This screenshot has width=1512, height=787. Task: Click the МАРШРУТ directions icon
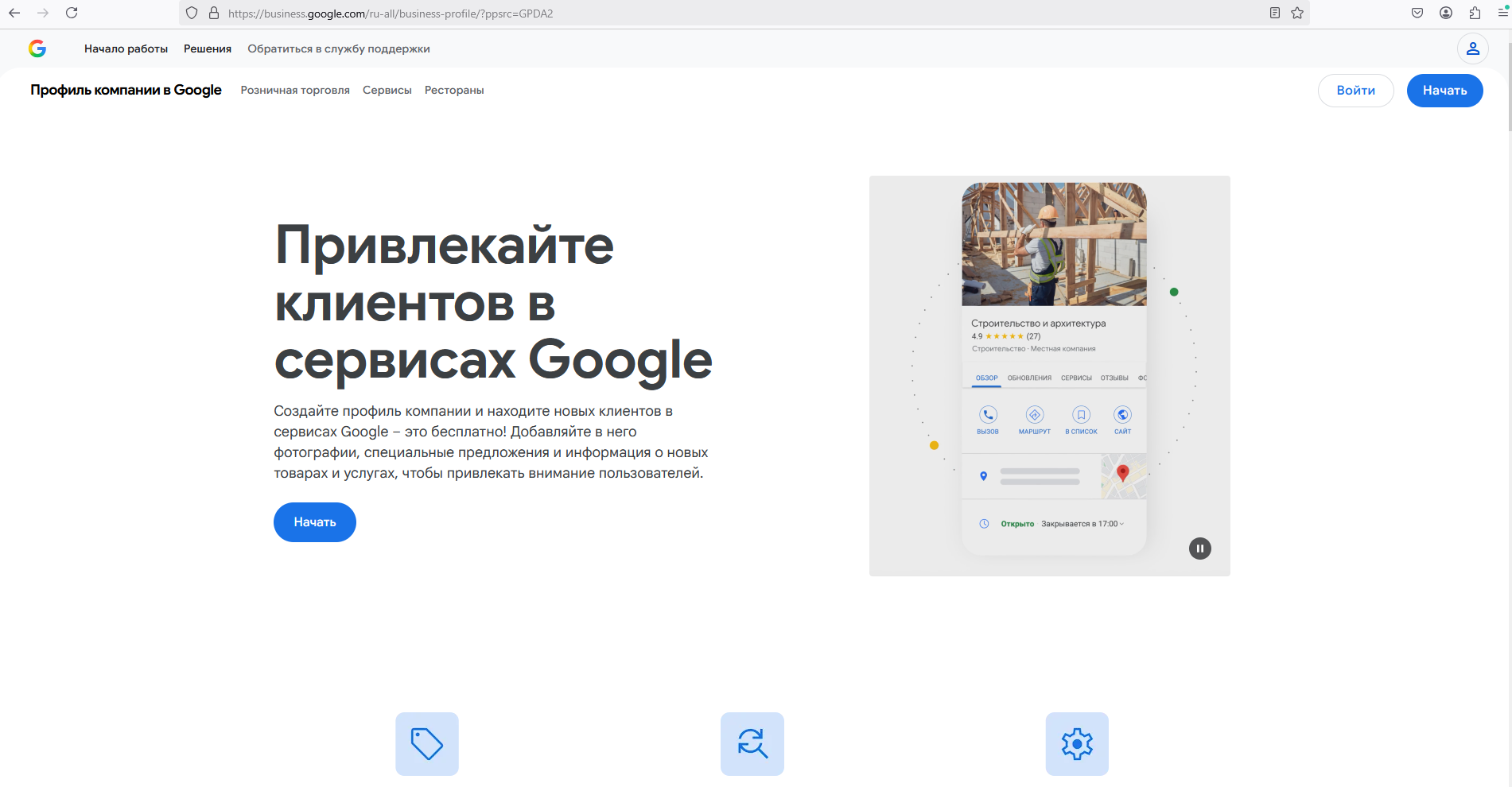point(1035,415)
